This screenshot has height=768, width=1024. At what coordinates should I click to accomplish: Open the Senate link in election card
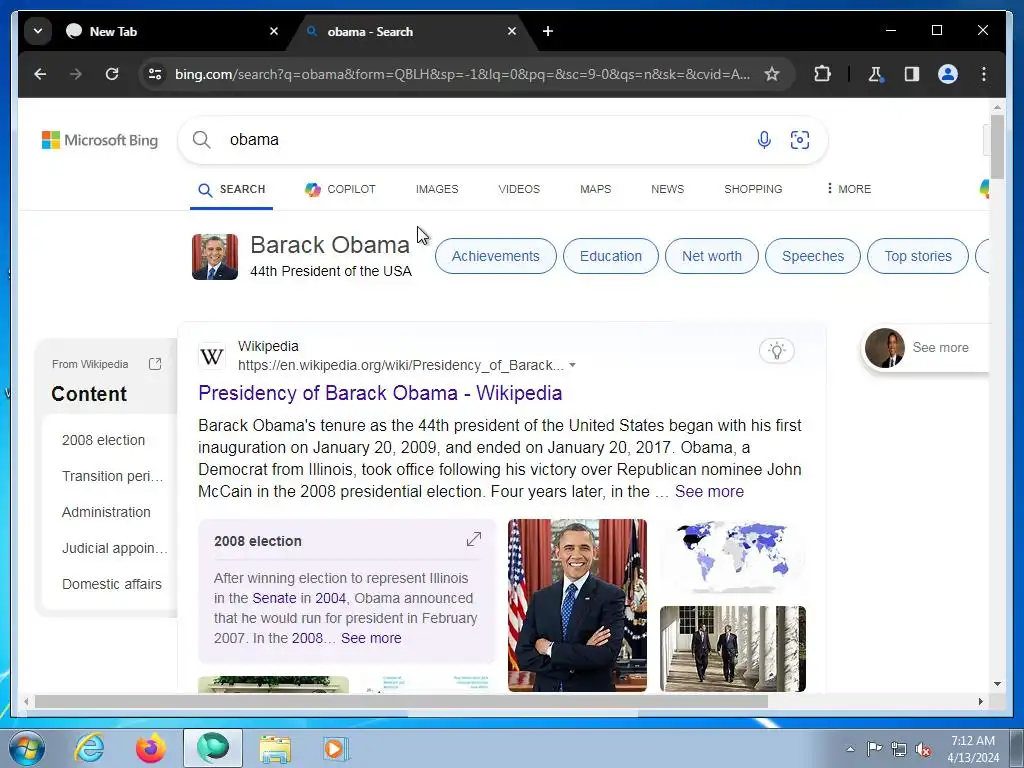(x=274, y=598)
